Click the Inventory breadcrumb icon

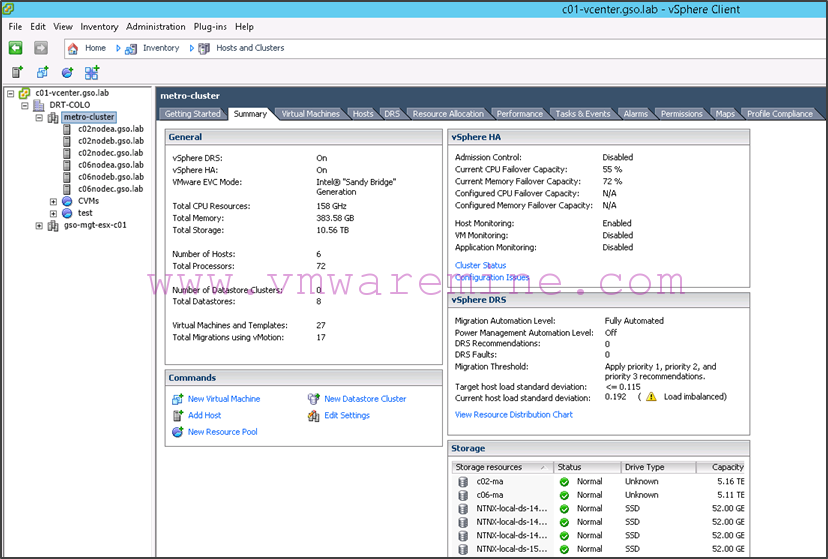click(131, 49)
